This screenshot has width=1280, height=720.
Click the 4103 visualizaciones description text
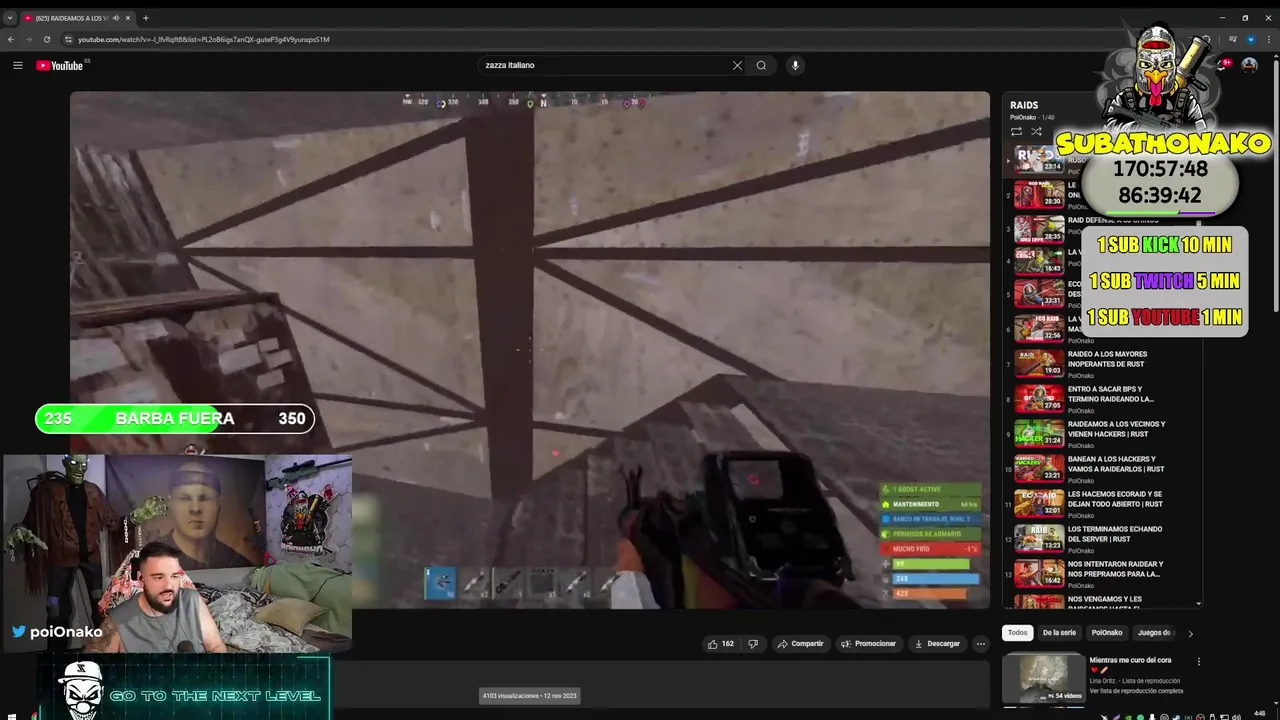[529, 696]
